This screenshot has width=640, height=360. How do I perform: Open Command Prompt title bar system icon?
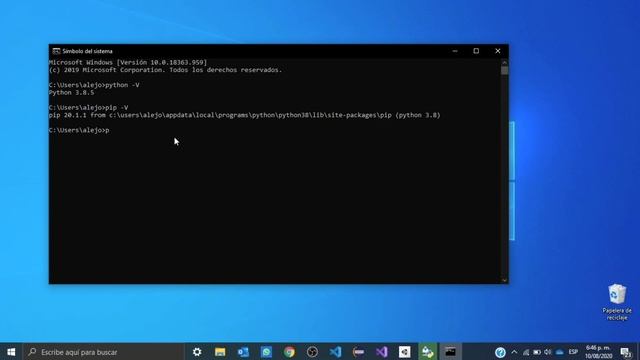pyautogui.click(x=56, y=51)
